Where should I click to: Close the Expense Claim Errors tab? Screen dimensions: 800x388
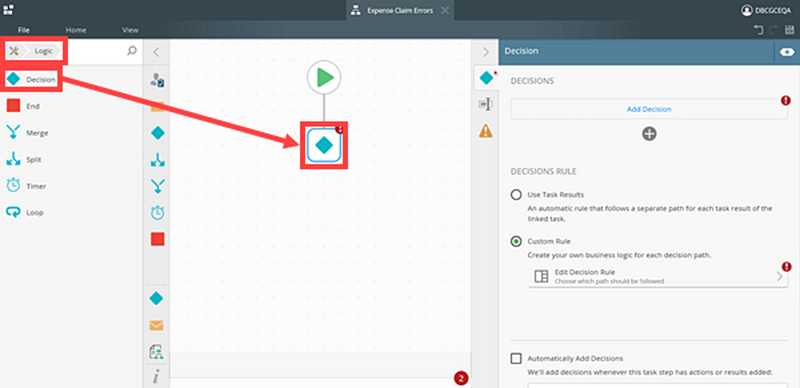point(444,10)
